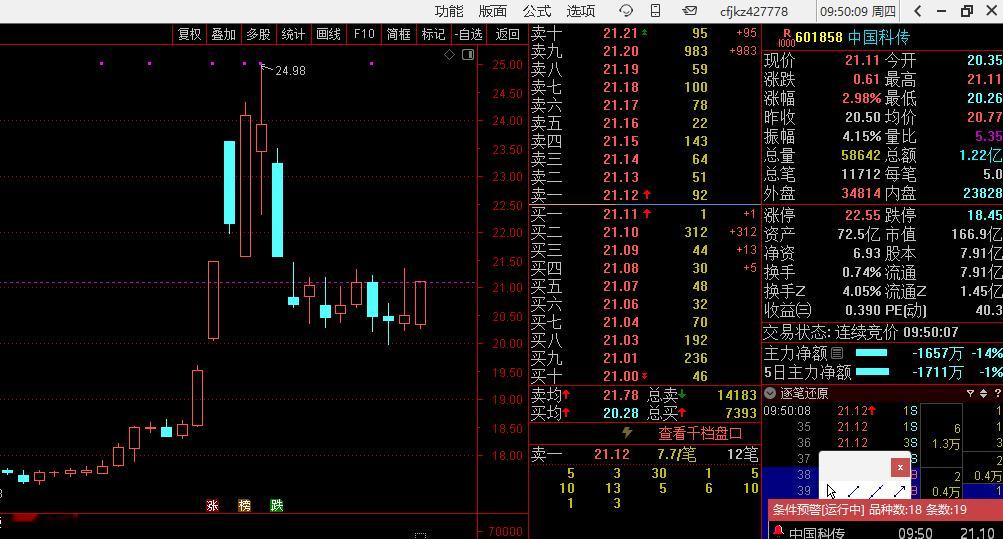Click the 买十 21.00 order row
Viewport: 1003px width, 539px height.
(645, 377)
